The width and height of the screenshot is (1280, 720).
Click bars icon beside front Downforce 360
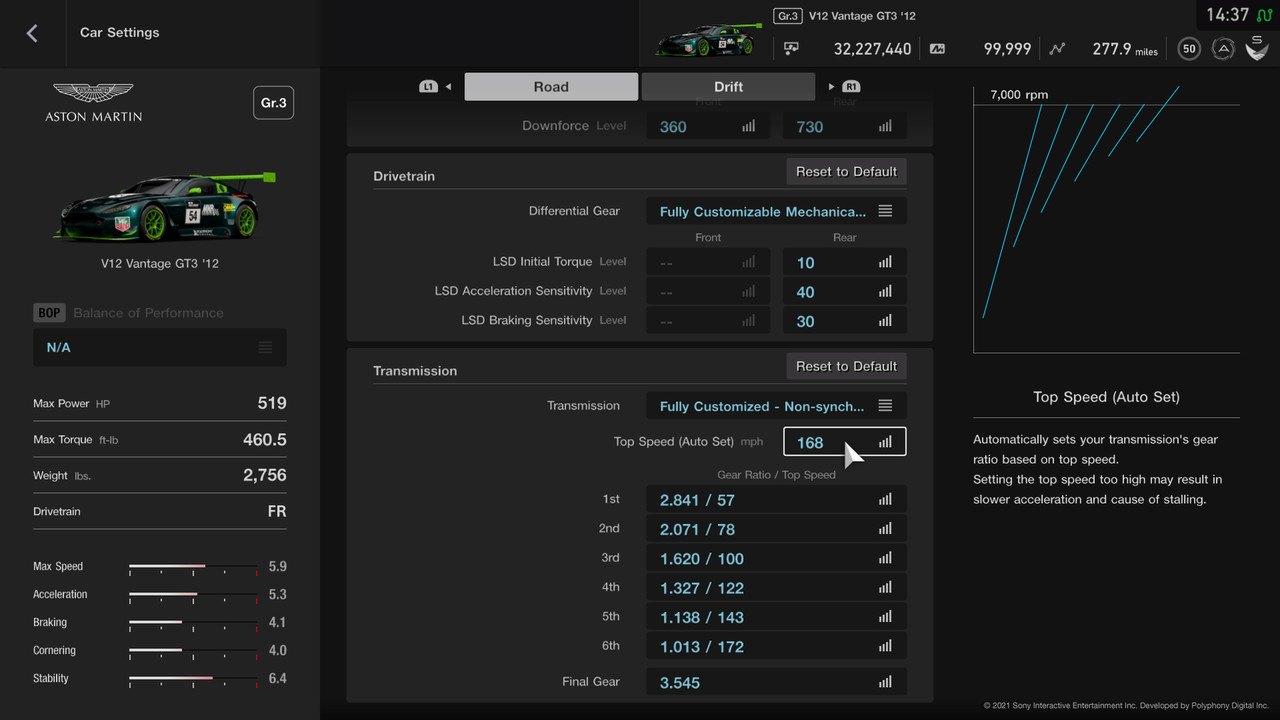point(749,127)
